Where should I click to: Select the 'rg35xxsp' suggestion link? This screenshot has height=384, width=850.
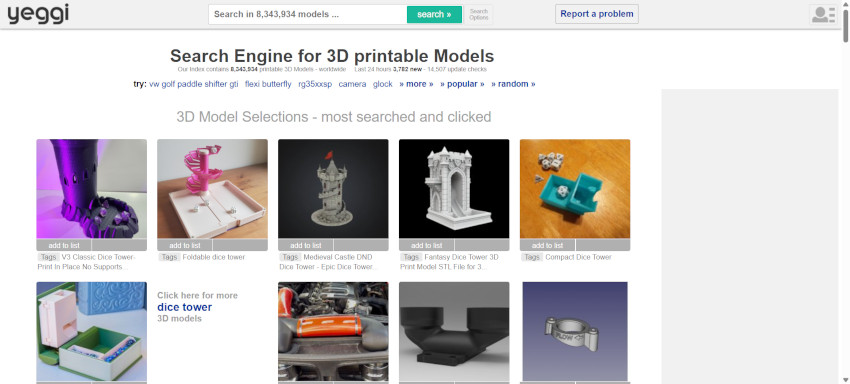tap(315, 84)
